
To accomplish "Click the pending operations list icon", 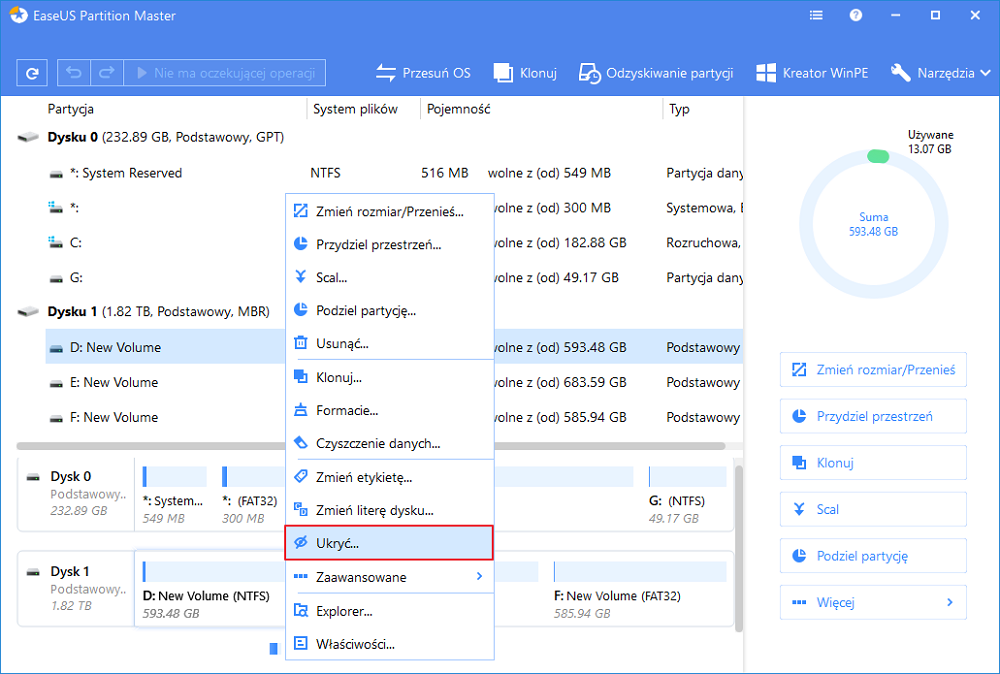I will click(x=815, y=15).
